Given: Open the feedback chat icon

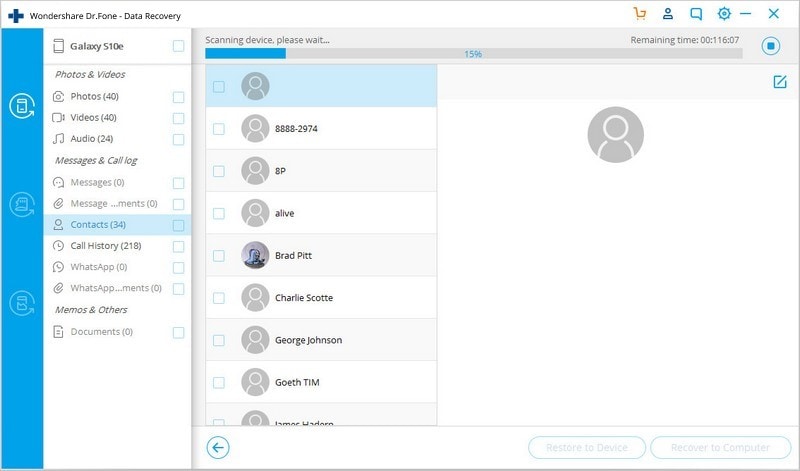Looking at the screenshot, I should tap(696, 14).
